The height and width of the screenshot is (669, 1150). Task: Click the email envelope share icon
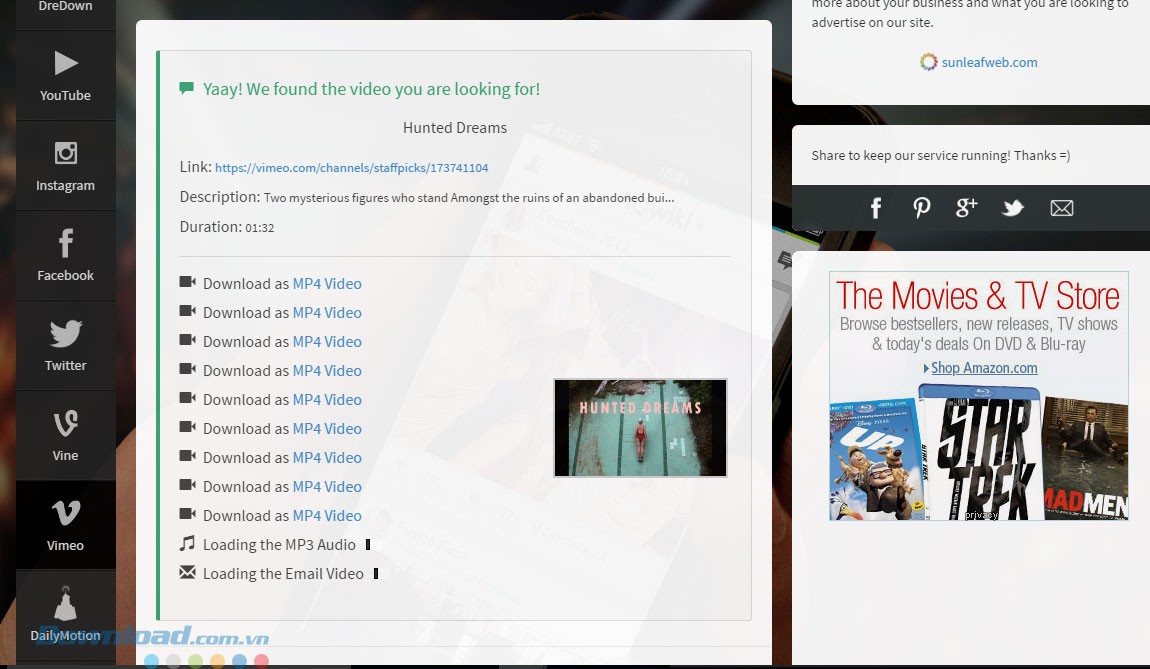pos(1061,208)
